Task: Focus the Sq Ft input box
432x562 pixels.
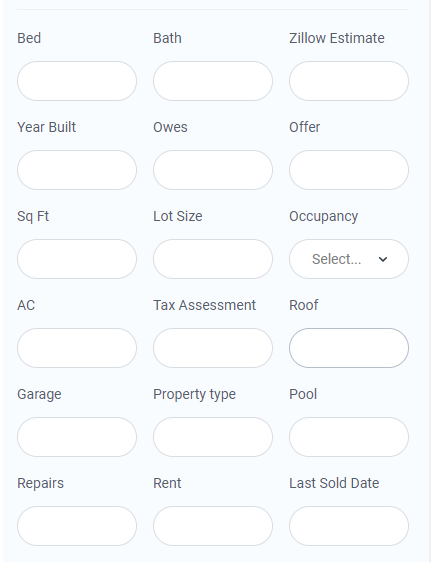Action: click(x=77, y=259)
